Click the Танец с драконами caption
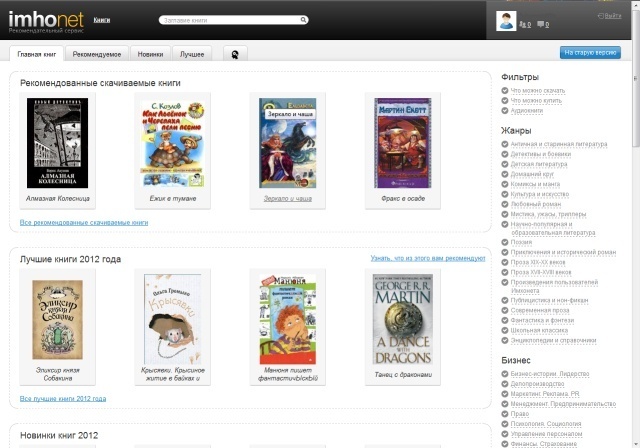 pos(403,375)
